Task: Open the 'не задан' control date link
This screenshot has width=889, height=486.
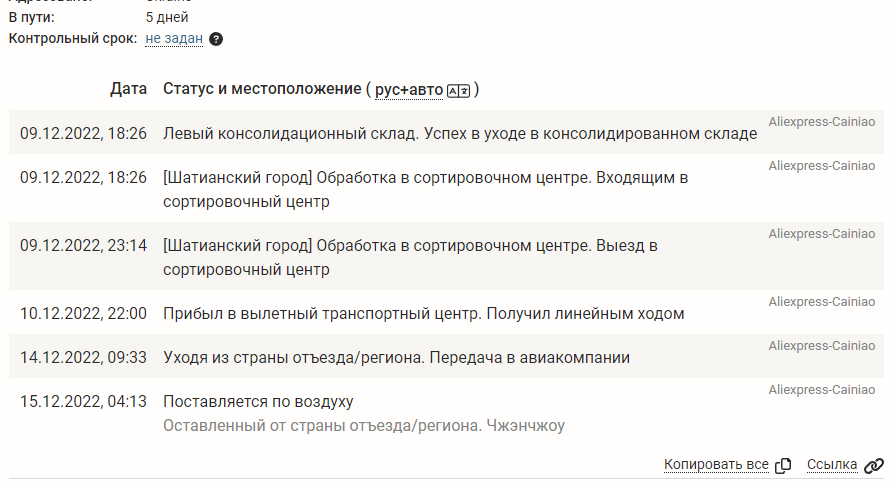Action: 174,39
